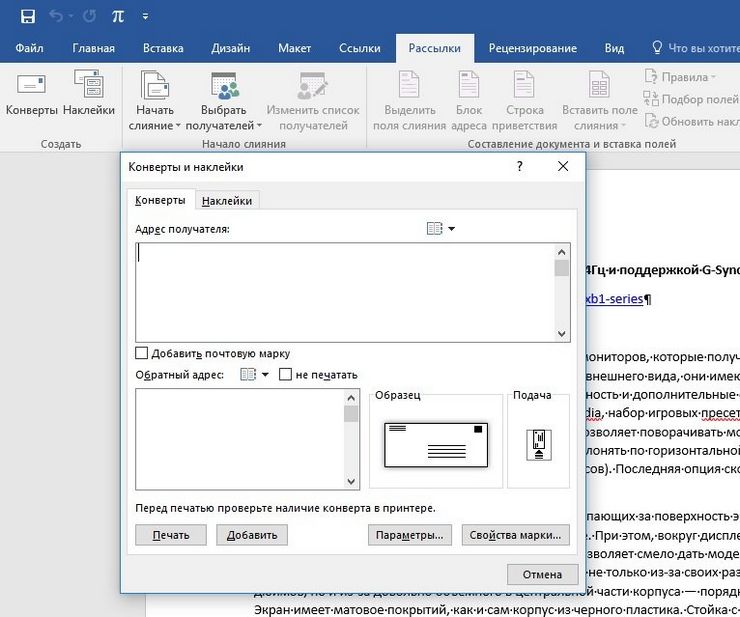740x617 pixels.
Task: Enable Добавить почтовую марку checkbox
Action: click(141, 353)
